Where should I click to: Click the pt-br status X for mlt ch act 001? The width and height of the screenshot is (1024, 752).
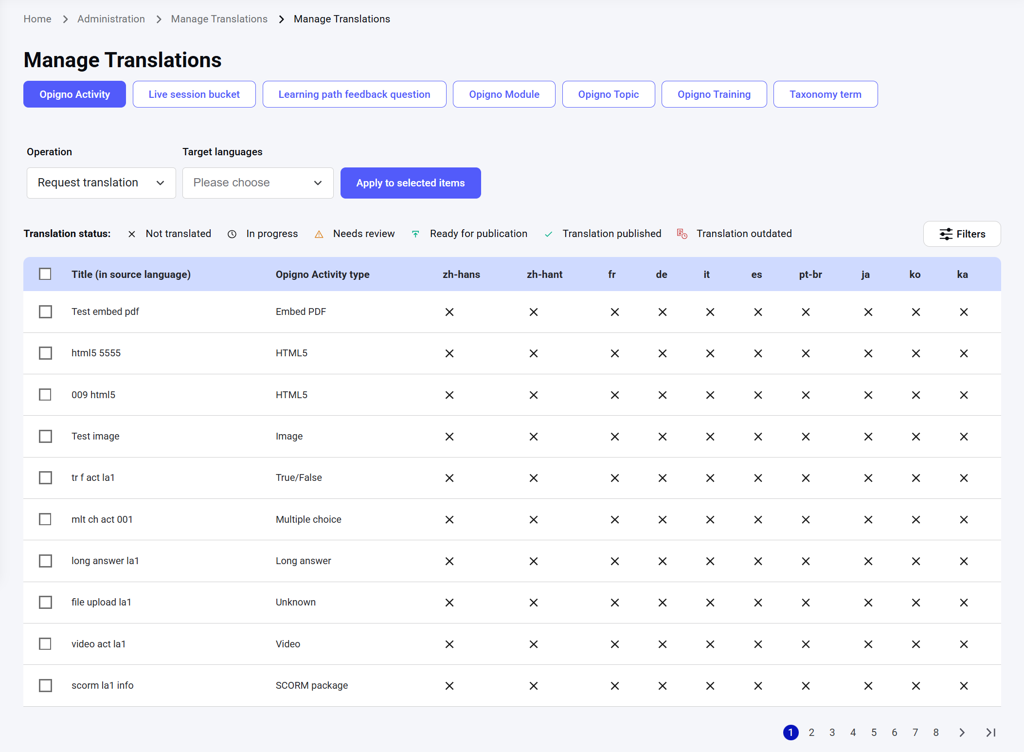coord(806,520)
